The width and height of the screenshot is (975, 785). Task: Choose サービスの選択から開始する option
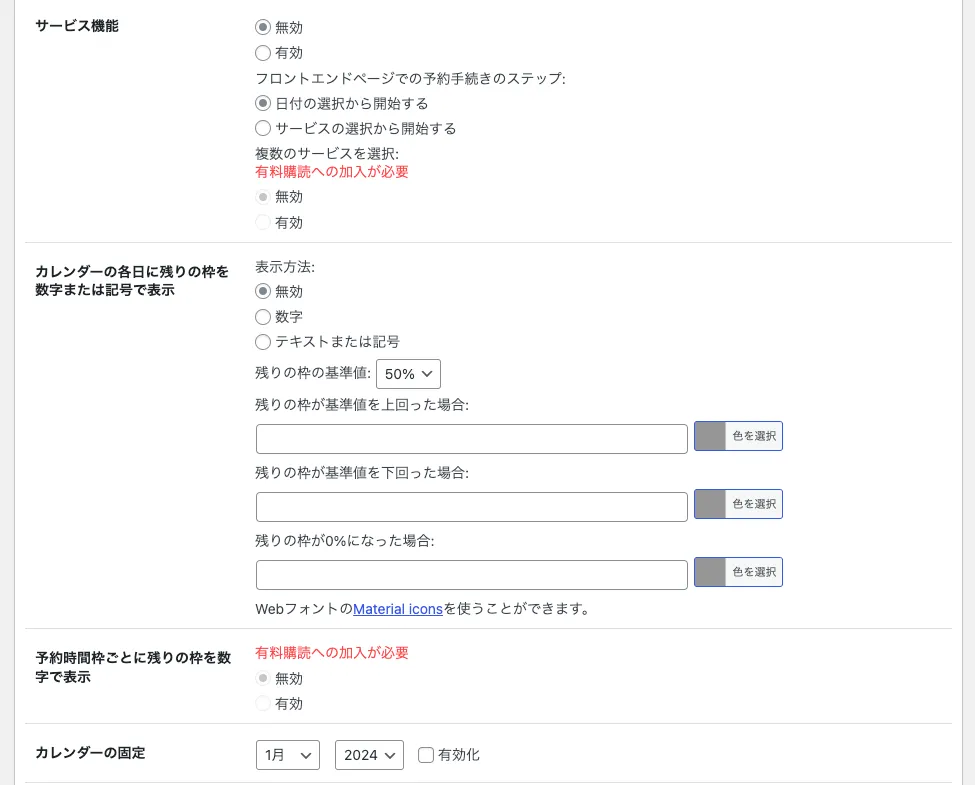point(263,128)
